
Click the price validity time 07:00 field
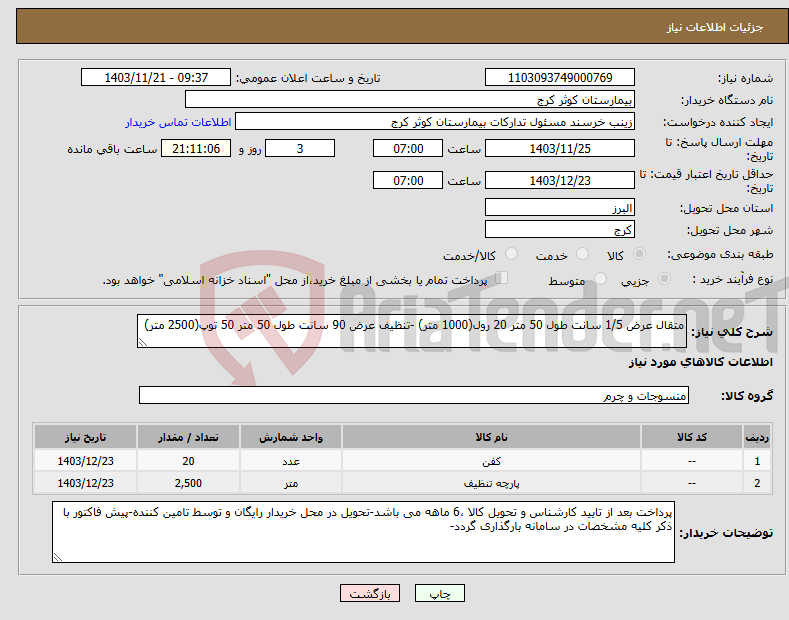(x=408, y=180)
